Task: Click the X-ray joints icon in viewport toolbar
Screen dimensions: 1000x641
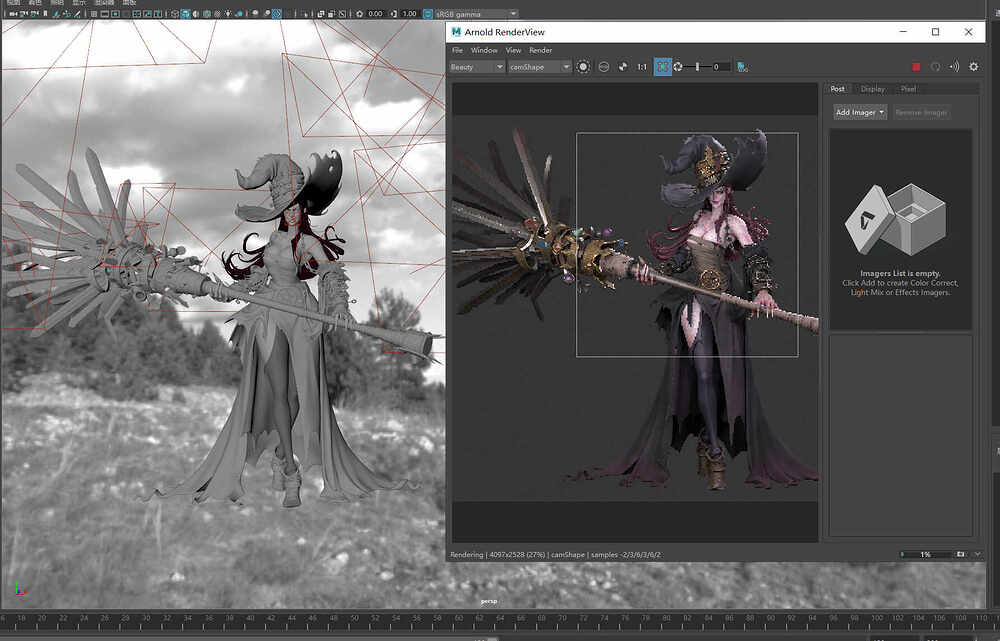Action: tap(342, 13)
